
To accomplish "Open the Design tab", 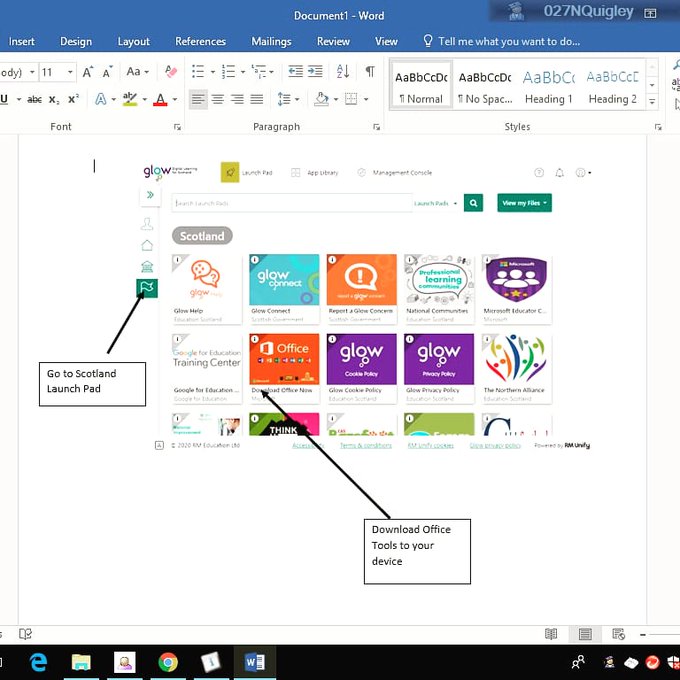I will 76,42.
